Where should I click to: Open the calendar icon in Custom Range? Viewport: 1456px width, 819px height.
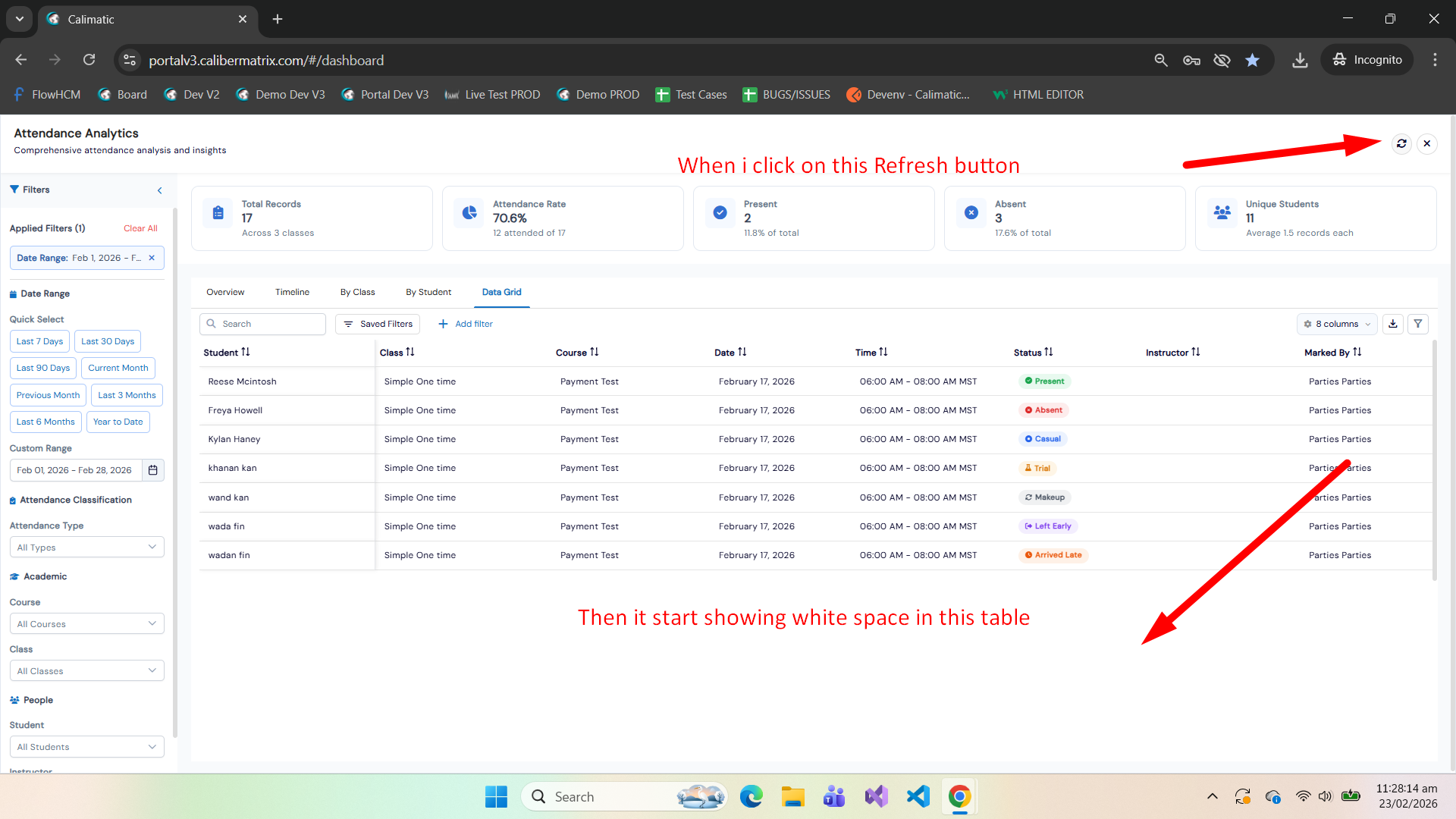(152, 470)
